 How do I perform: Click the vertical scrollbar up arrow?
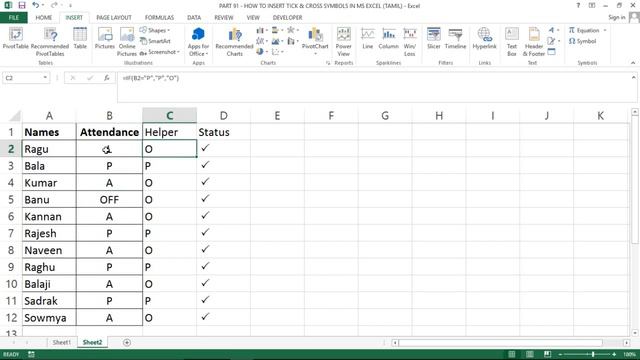click(x=635, y=112)
